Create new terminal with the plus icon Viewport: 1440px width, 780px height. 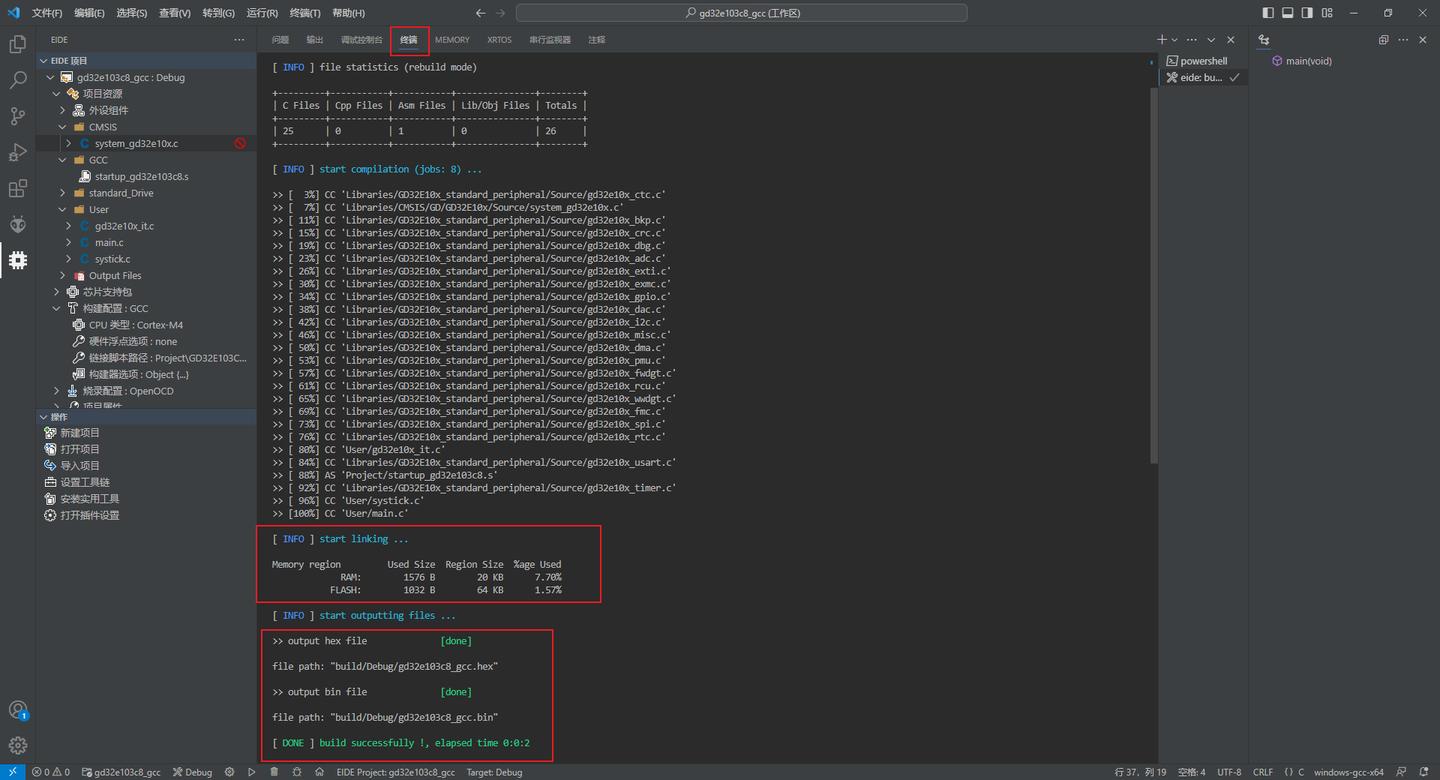(x=1161, y=39)
